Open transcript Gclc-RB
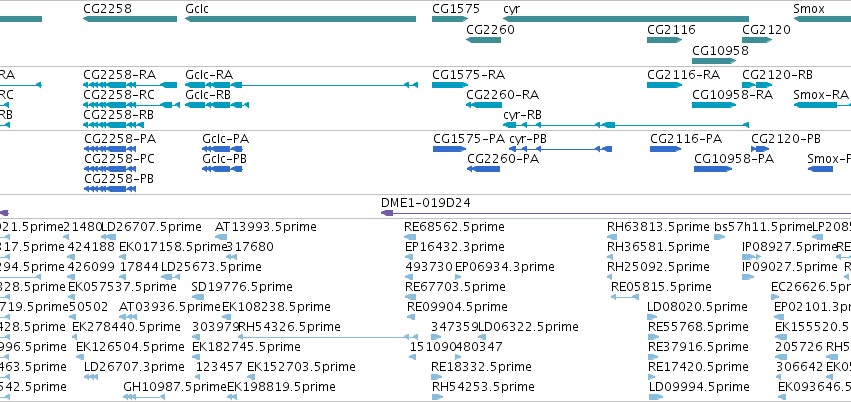 (208, 95)
